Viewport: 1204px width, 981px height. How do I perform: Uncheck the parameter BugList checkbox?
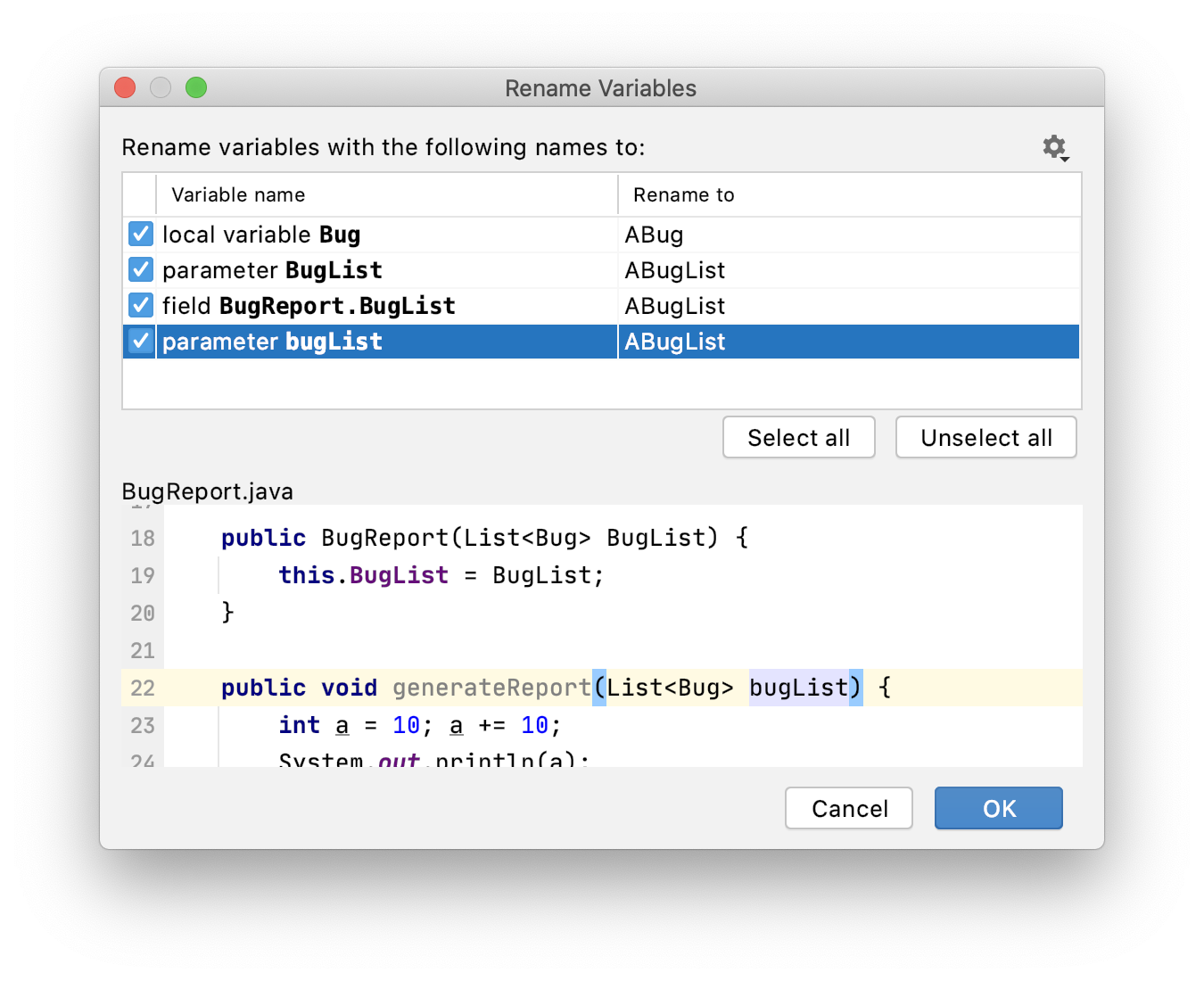(141, 269)
